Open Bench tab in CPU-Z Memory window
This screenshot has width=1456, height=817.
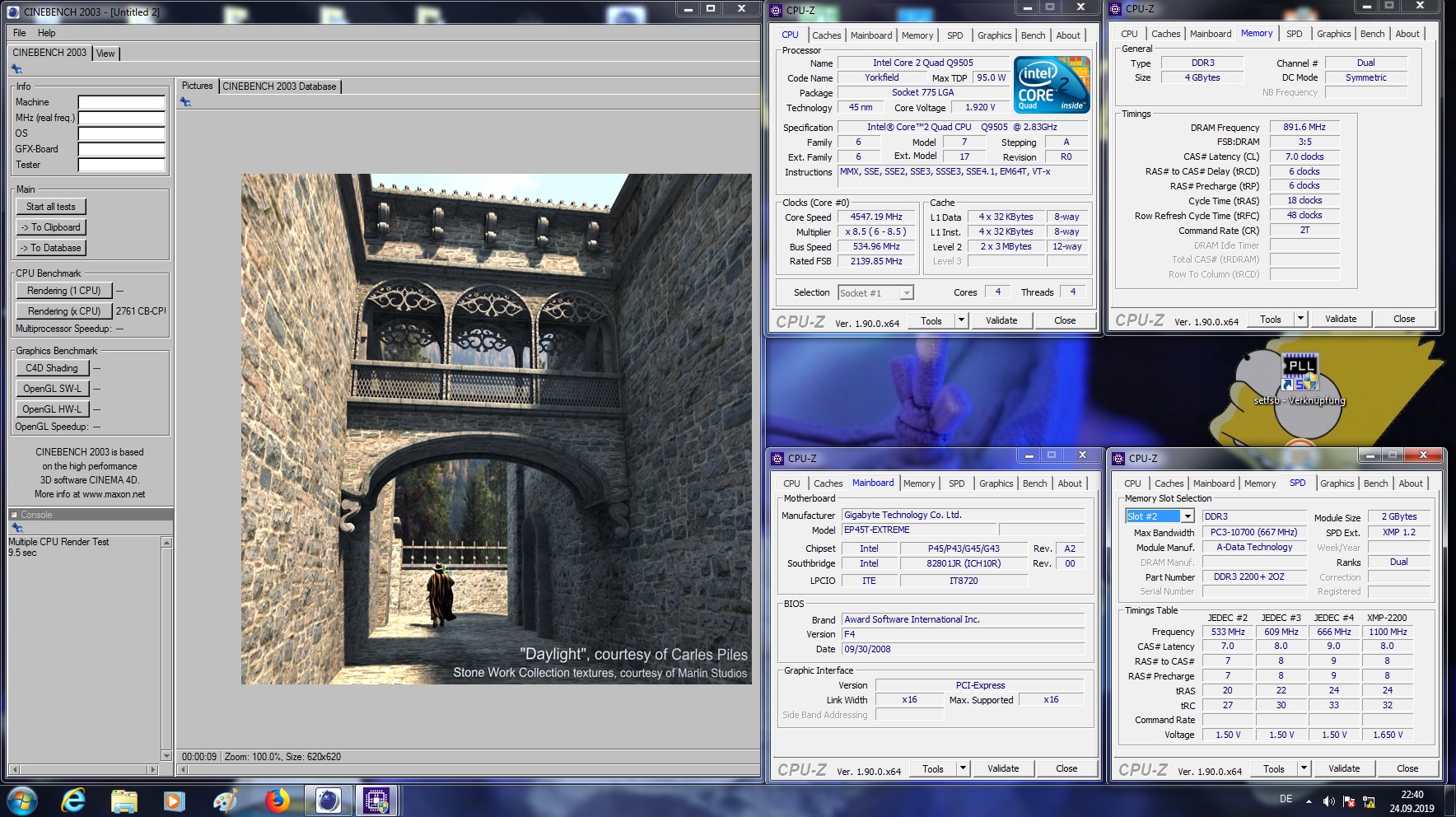pyautogui.click(x=1372, y=34)
